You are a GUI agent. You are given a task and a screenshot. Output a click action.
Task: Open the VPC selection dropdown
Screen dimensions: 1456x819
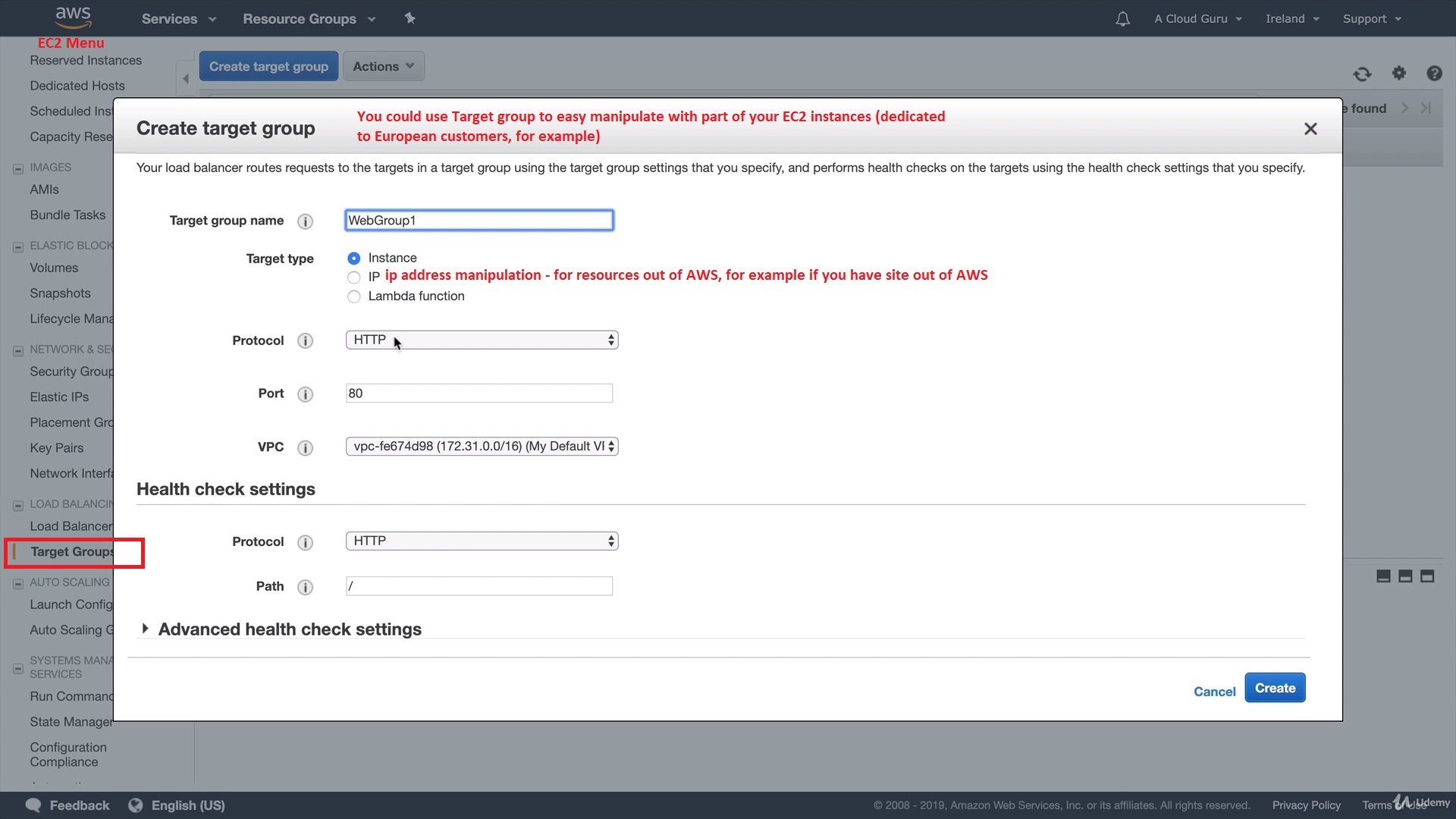pos(482,447)
